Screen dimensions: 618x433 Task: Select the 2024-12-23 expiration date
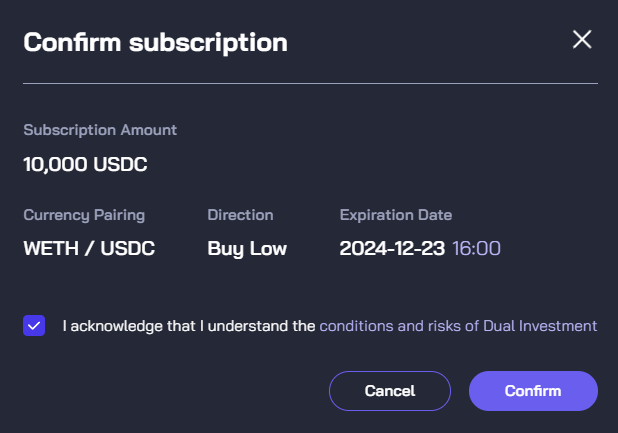click(392, 248)
